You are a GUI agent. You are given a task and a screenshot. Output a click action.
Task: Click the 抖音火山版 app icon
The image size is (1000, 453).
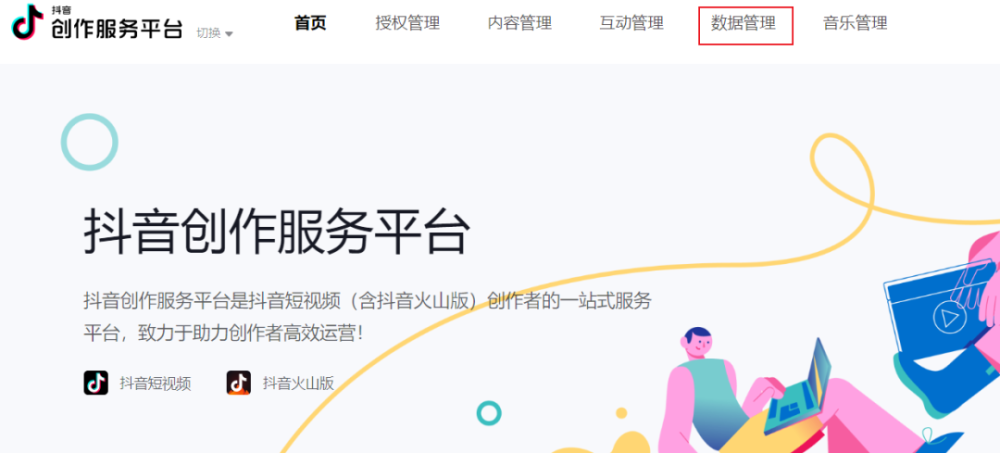[239, 383]
